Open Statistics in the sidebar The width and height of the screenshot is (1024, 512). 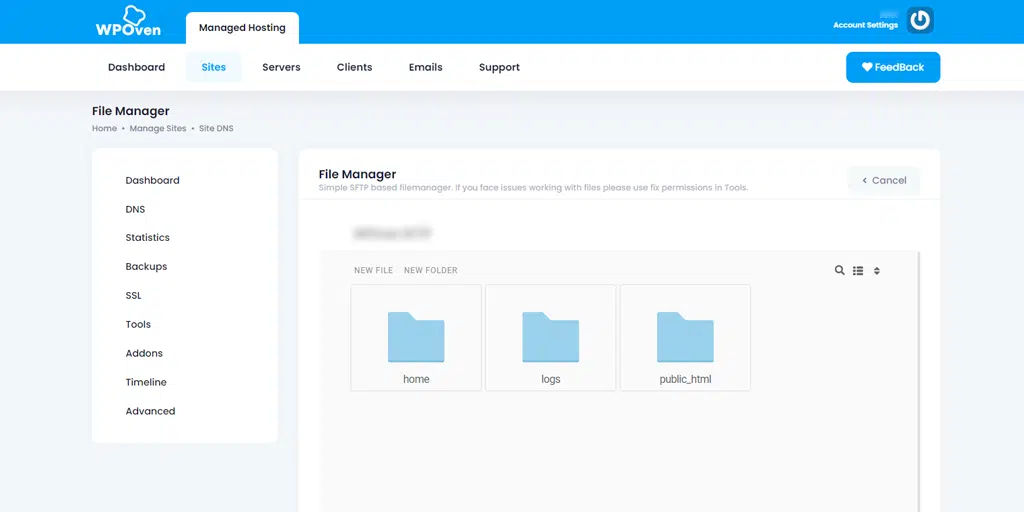[x=148, y=238]
